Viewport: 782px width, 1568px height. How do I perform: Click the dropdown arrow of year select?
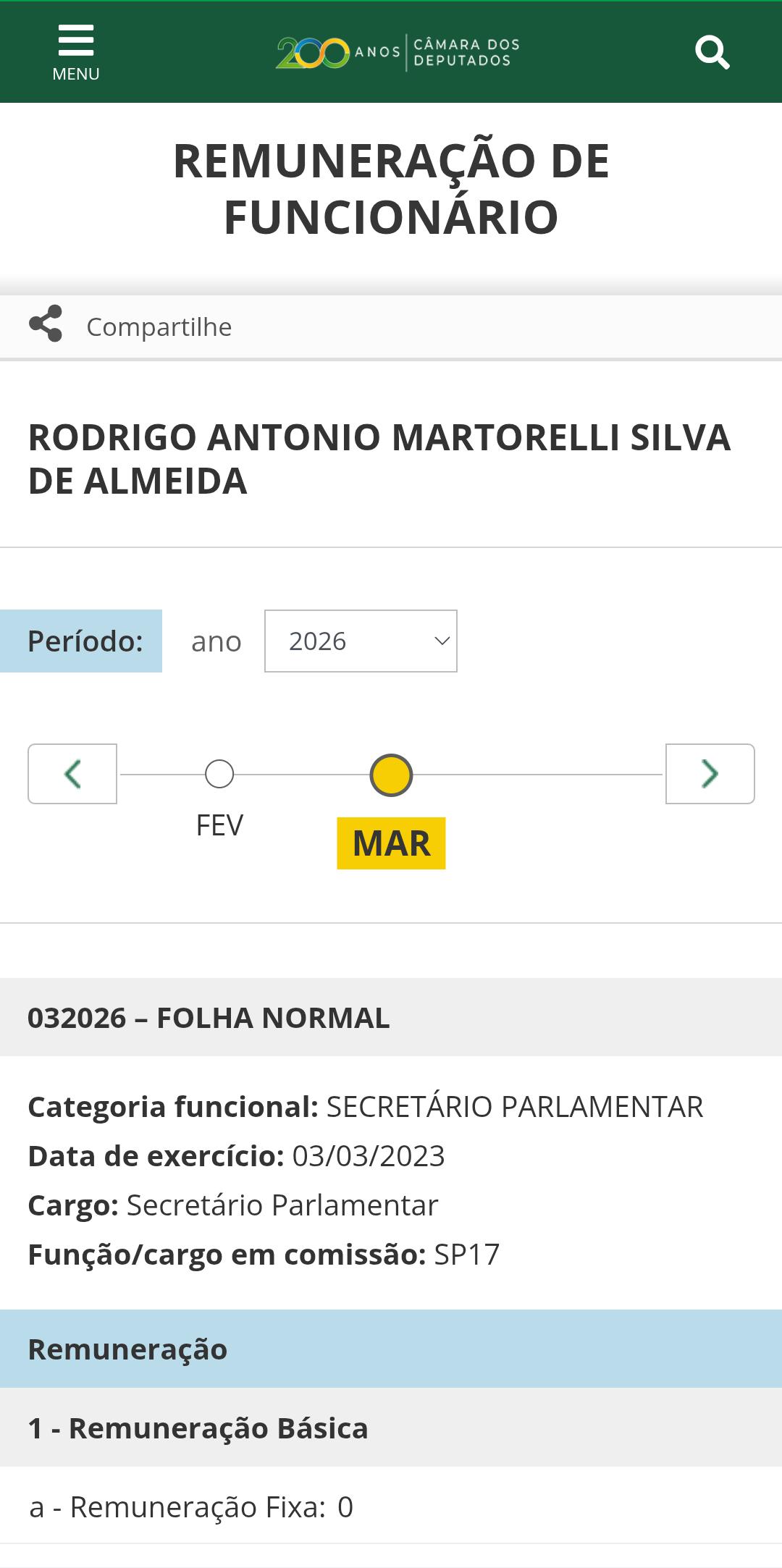[442, 641]
